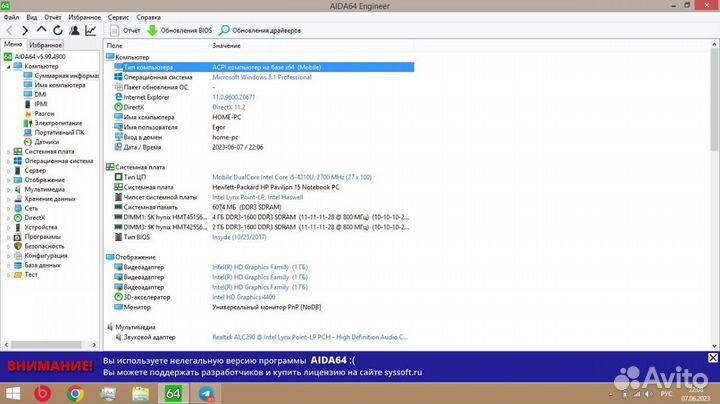Select the IPMI tree item
The image size is (720, 404).
point(36,104)
